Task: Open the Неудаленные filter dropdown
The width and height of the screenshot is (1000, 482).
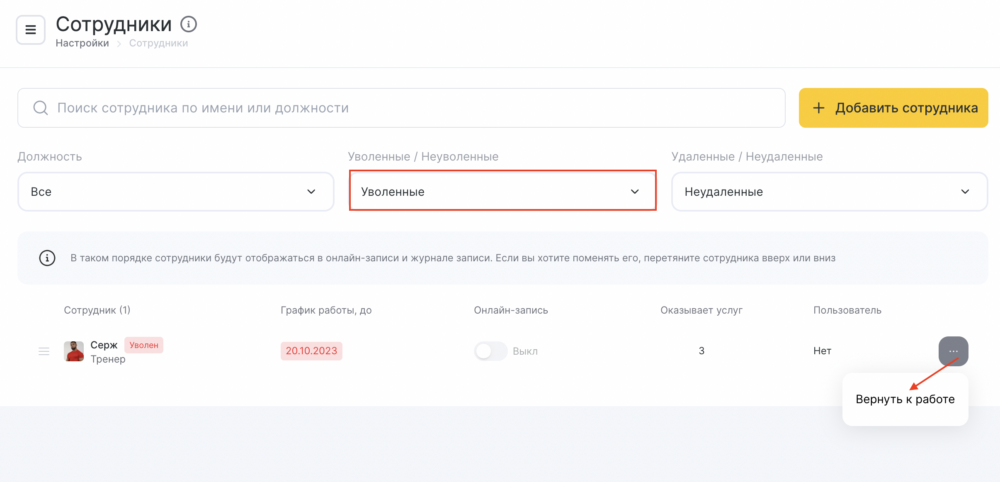Action: 830,191
